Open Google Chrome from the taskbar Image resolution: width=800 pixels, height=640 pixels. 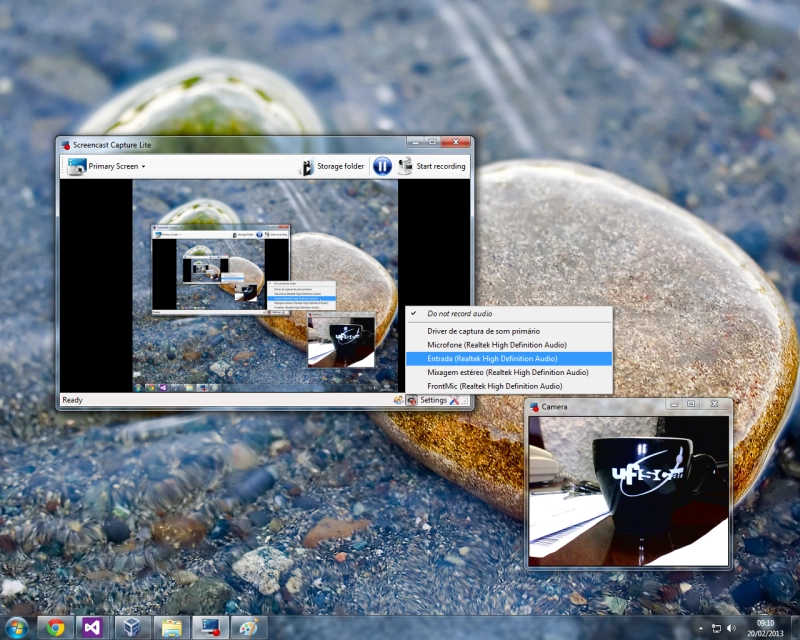[x=56, y=627]
